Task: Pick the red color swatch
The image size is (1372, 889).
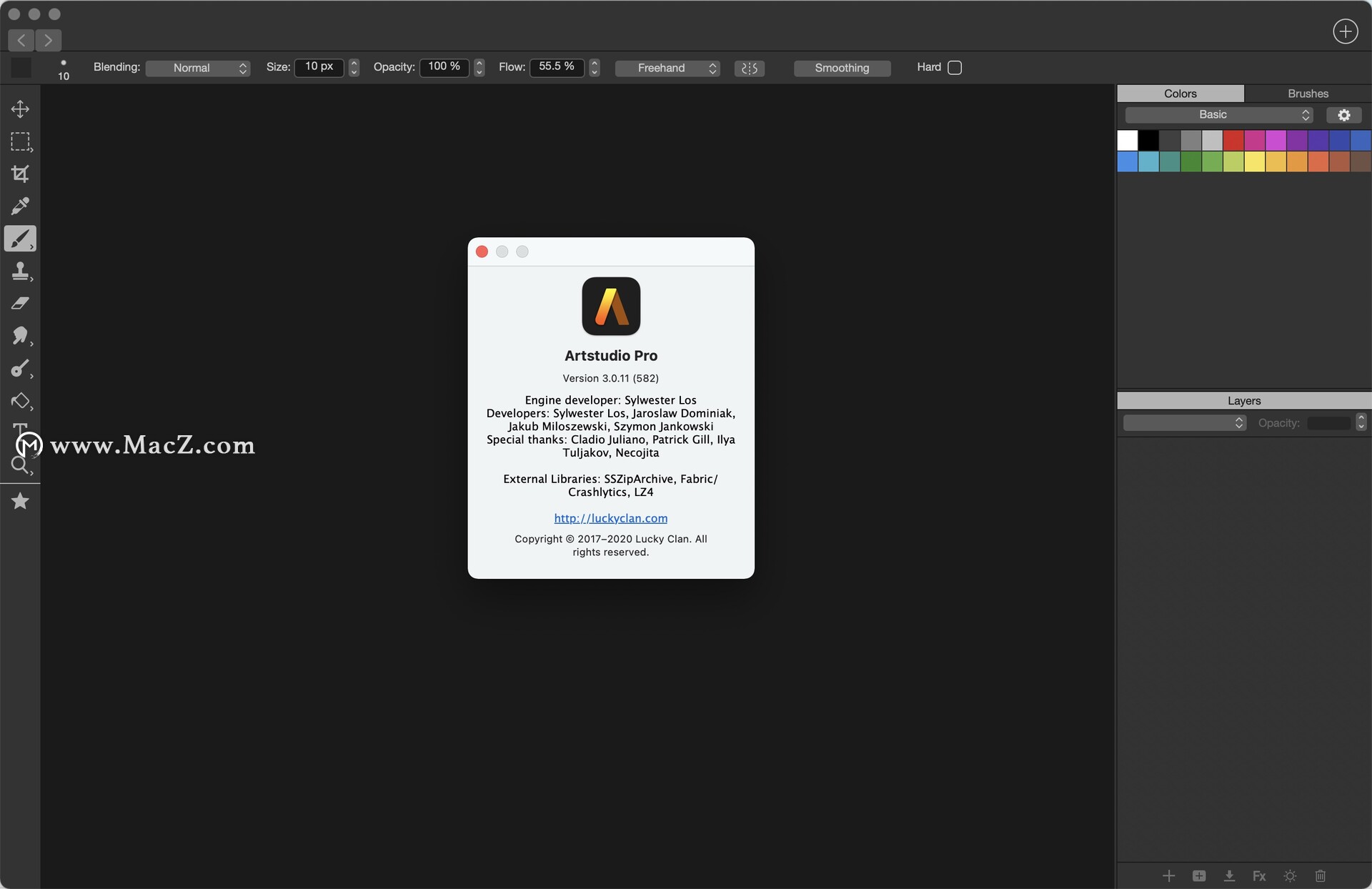Action: pyautogui.click(x=1233, y=140)
